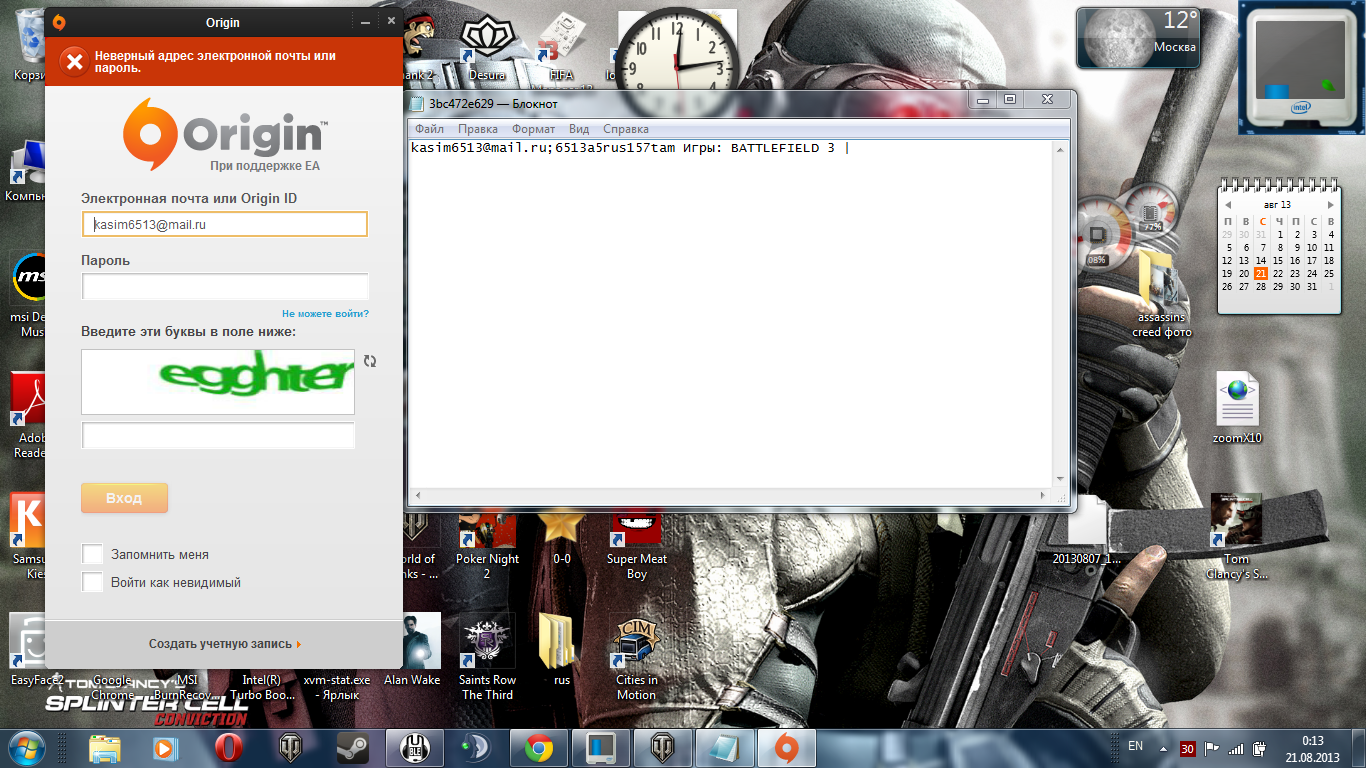The image size is (1366, 768).
Task: Open Saints Row The Third shortcut
Action: coord(487,657)
